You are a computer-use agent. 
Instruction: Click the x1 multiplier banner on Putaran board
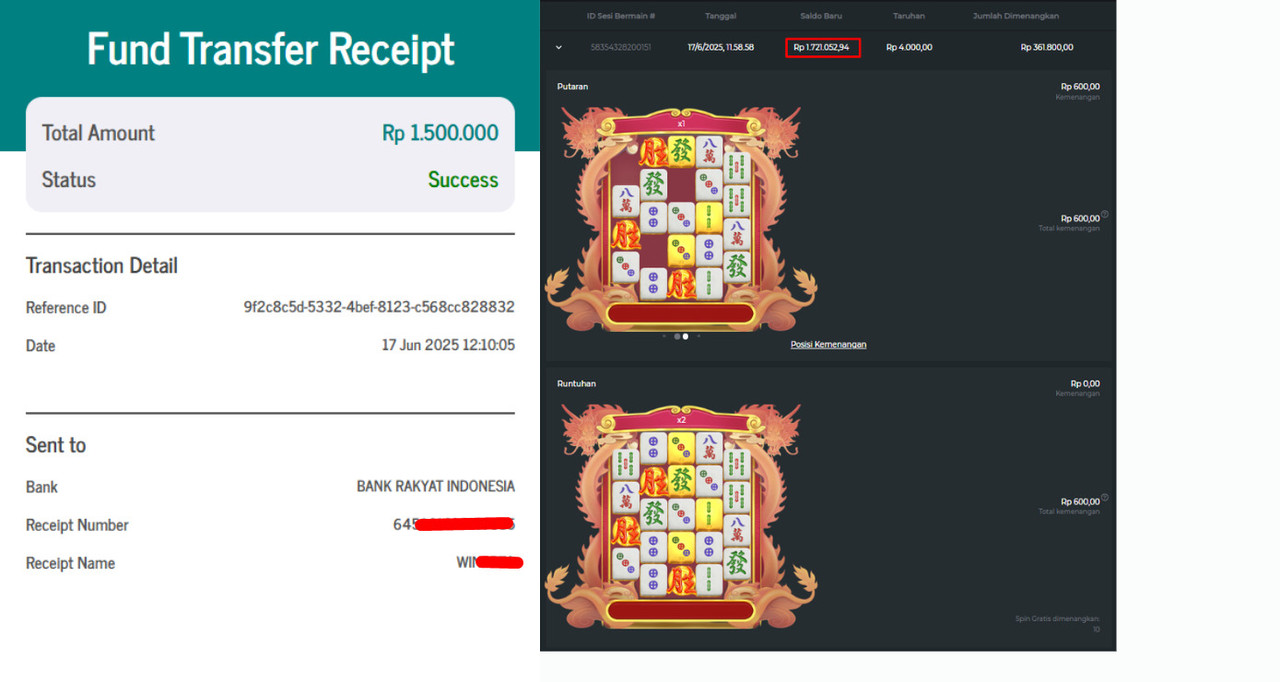681,124
